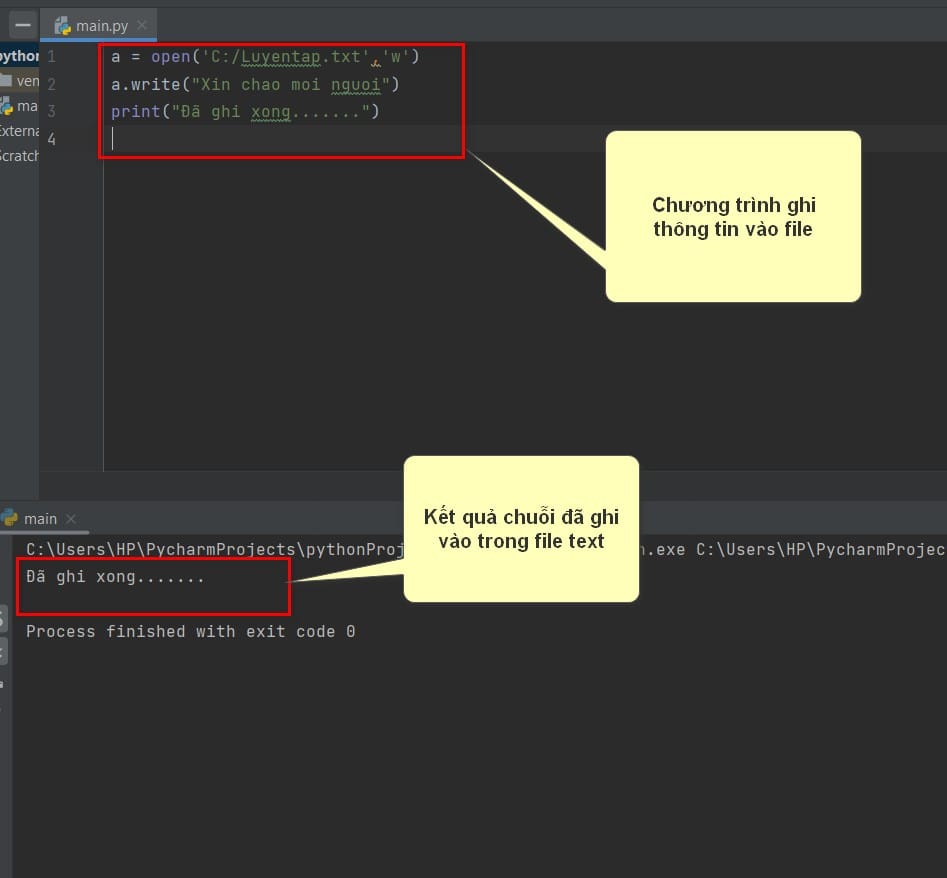
Task: Close the main.py editor tab
Action: pos(142,25)
